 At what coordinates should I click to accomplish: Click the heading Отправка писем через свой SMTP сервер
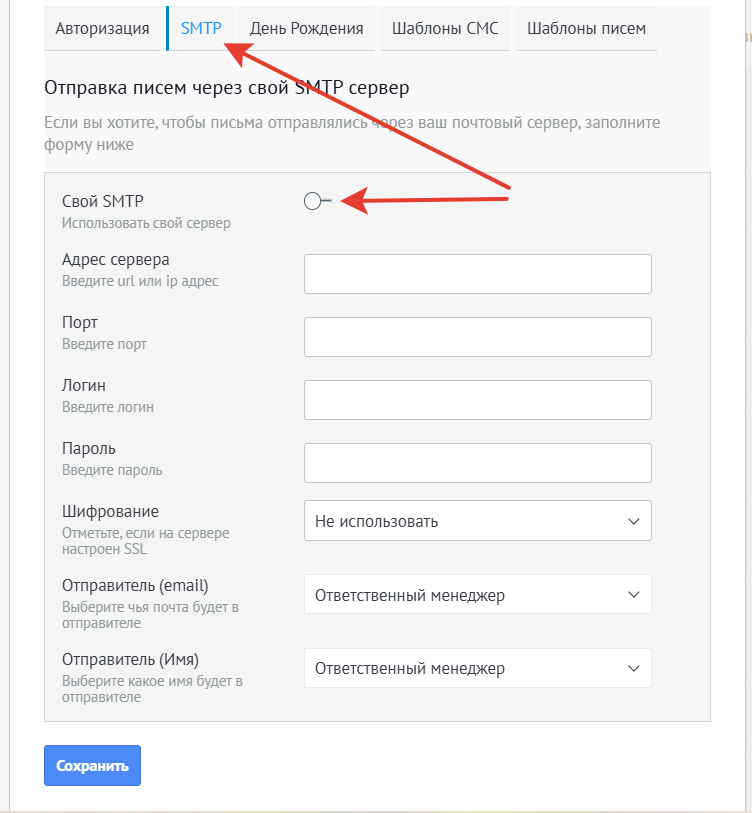point(227,88)
